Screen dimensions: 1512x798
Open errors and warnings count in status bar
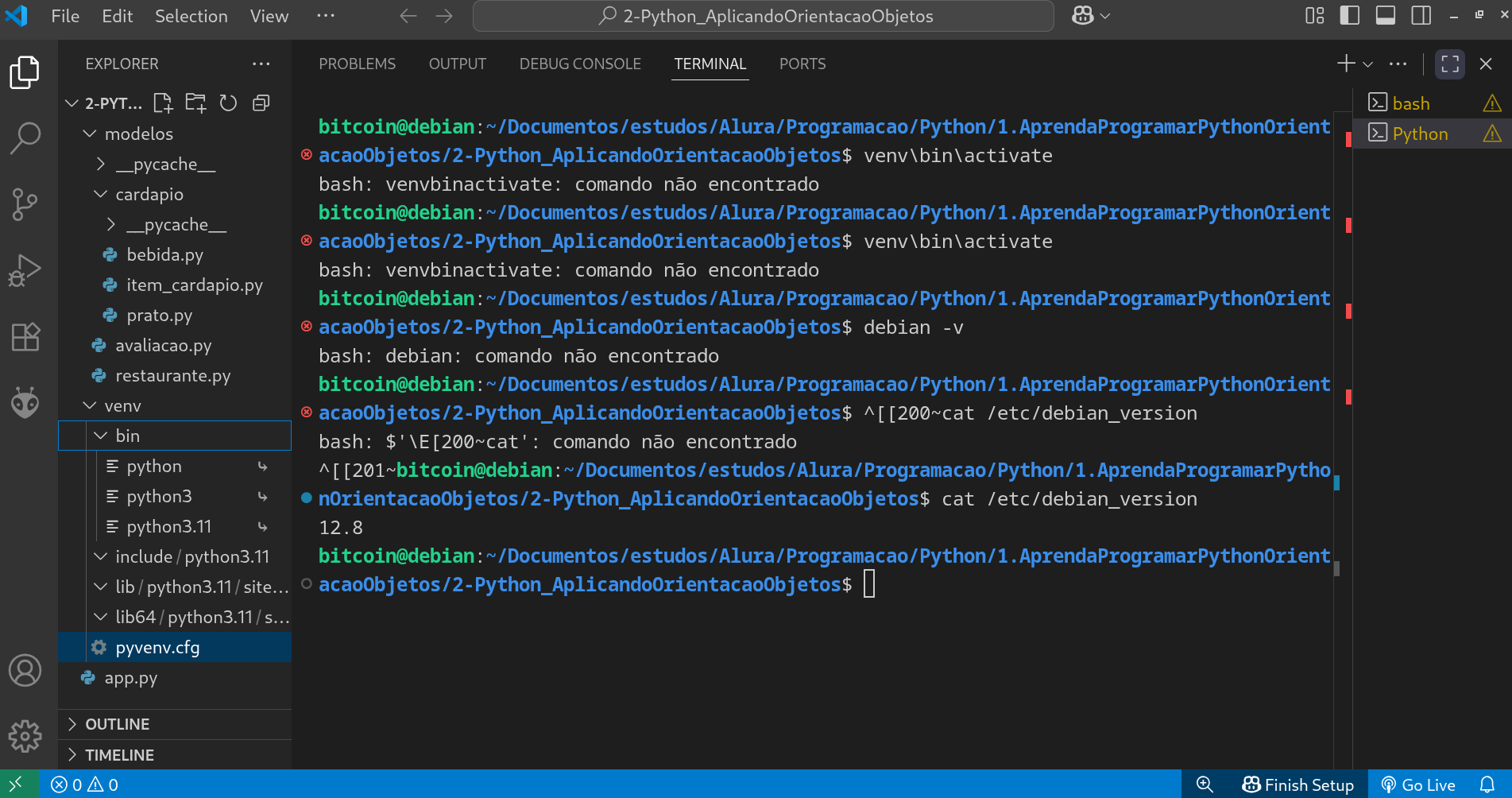(x=84, y=784)
